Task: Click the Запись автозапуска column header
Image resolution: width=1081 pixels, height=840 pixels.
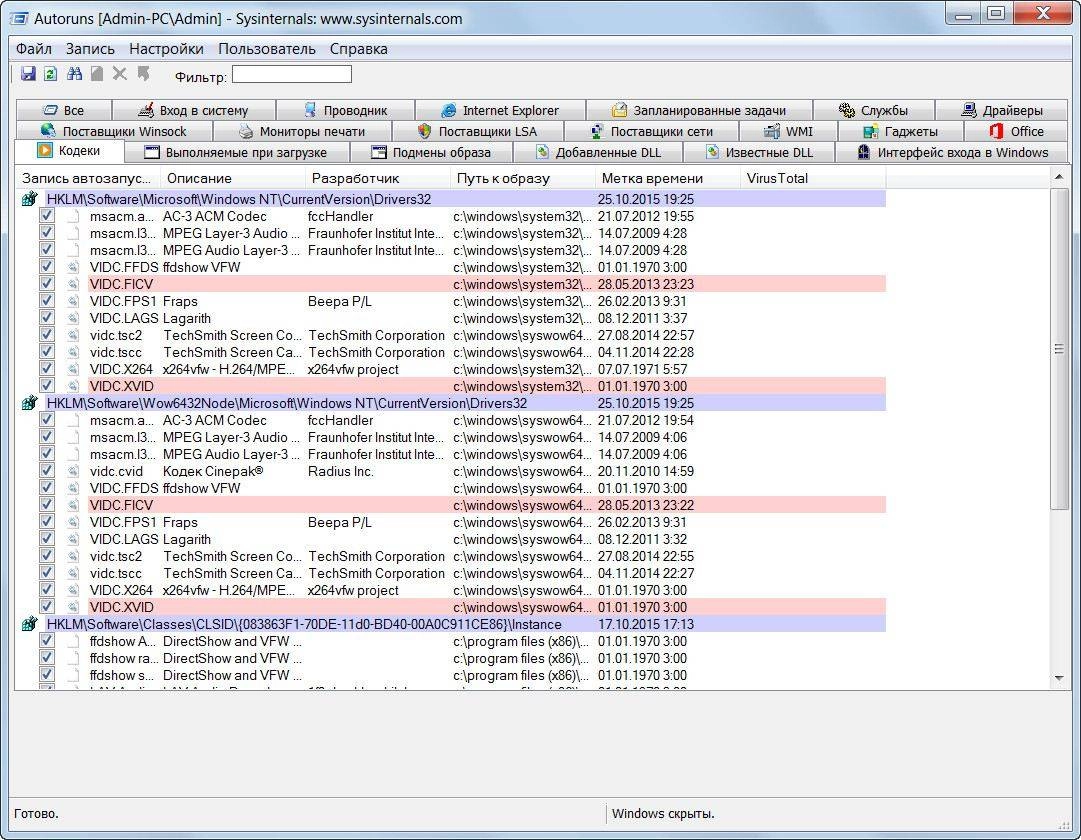Action: [x=88, y=179]
